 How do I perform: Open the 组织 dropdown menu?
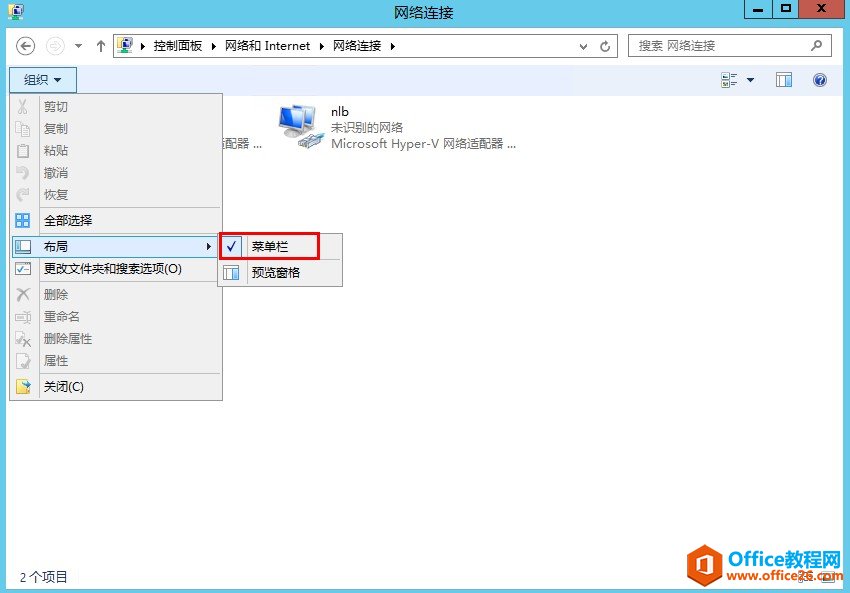(42, 80)
